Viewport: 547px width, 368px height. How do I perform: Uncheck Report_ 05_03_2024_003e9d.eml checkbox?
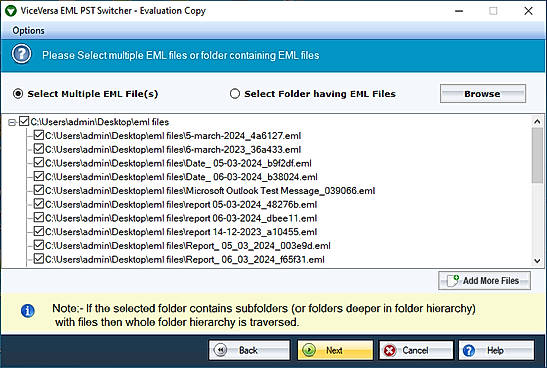point(39,245)
